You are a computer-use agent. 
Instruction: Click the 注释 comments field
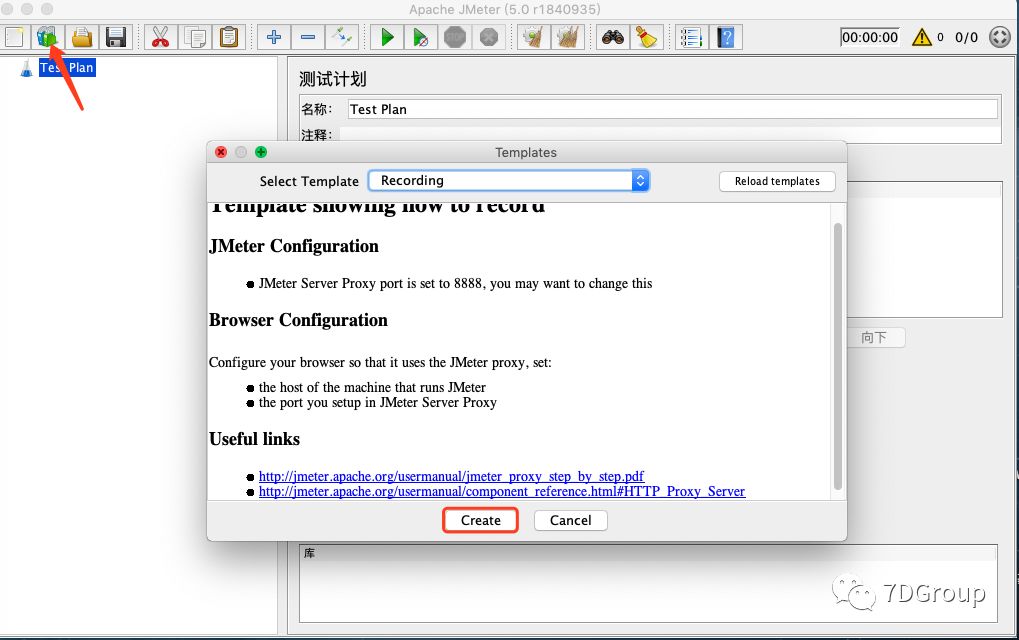coord(670,134)
